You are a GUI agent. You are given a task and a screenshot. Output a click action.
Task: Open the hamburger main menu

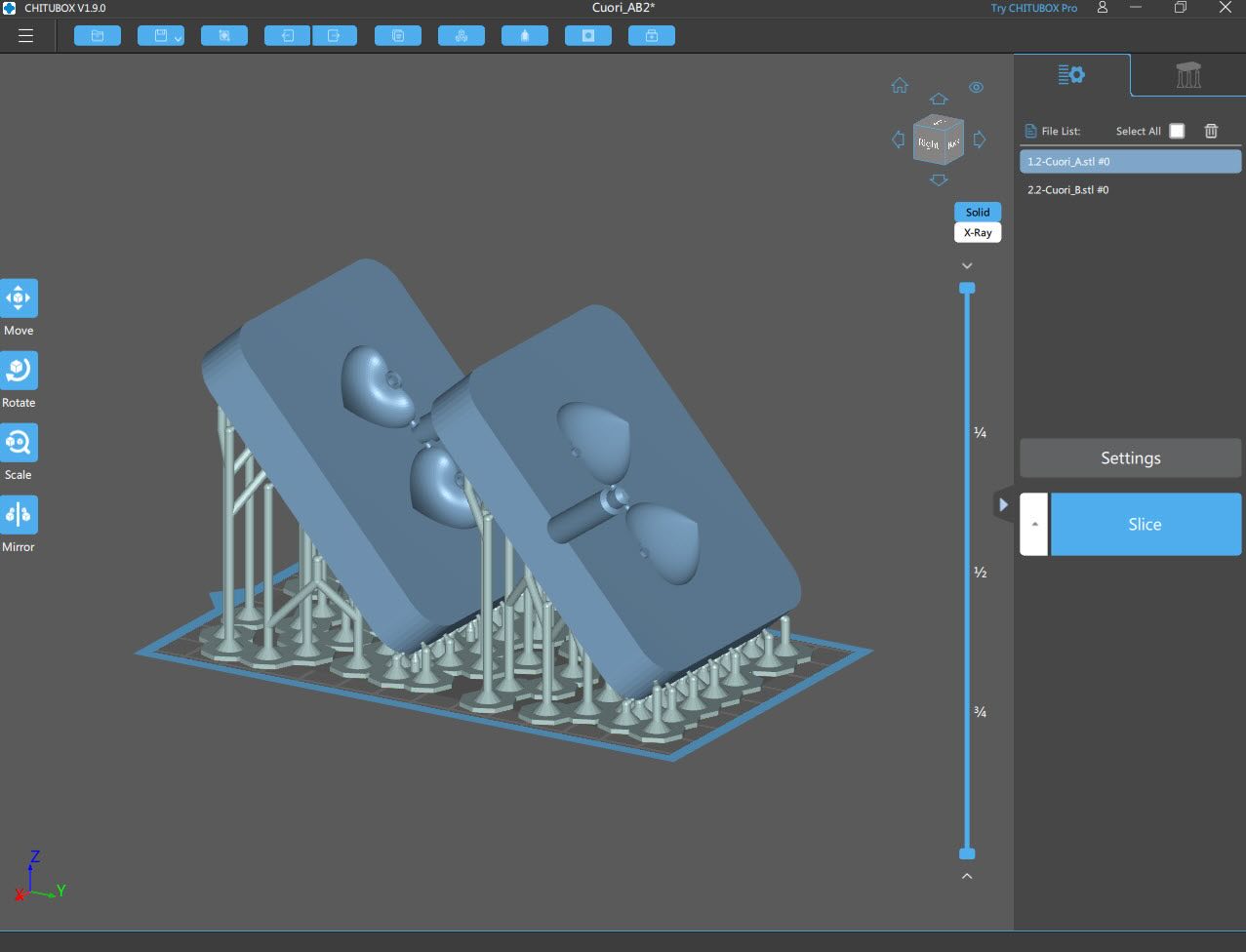[26, 36]
